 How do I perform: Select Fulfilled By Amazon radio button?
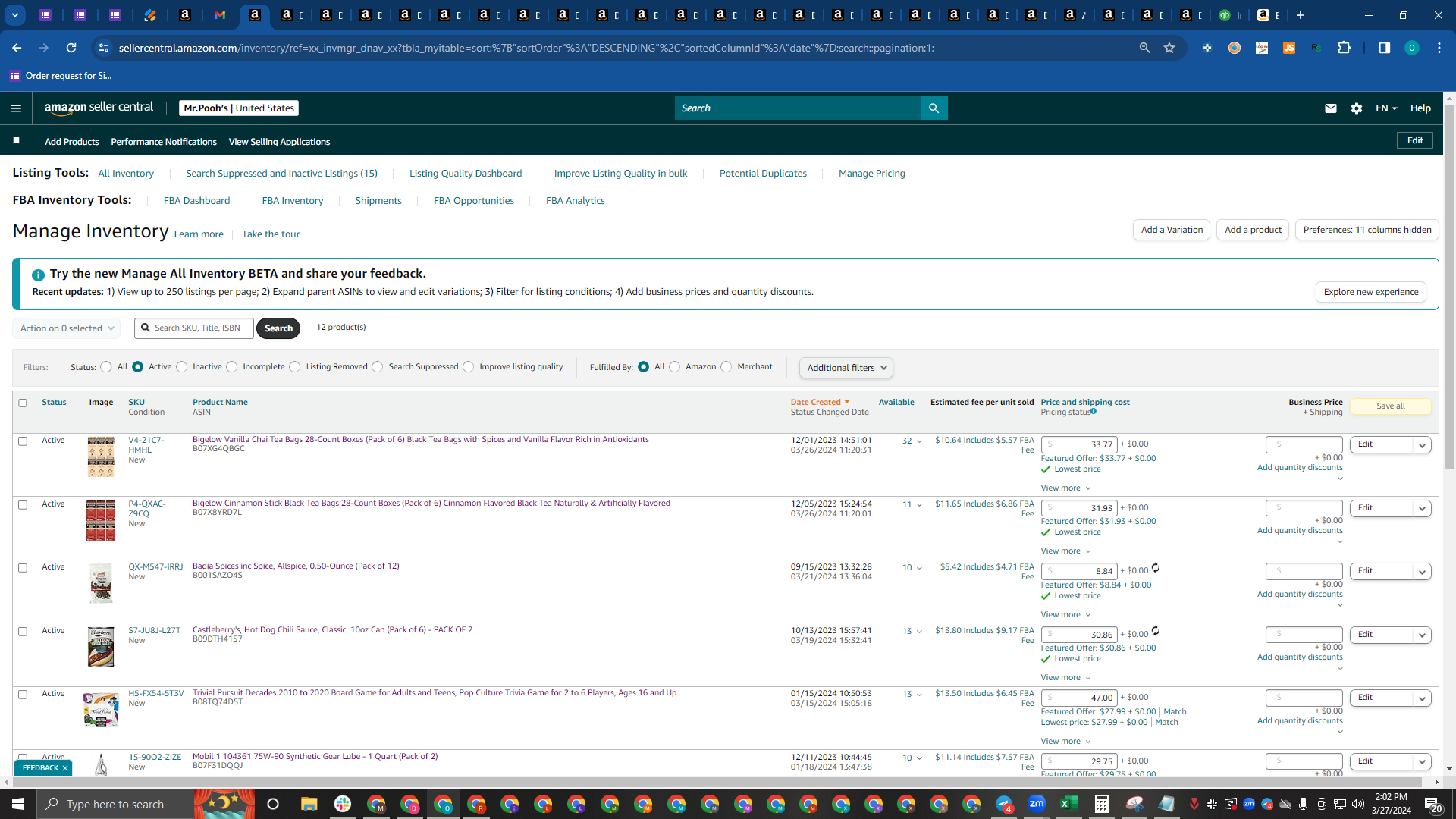pos(675,367)
